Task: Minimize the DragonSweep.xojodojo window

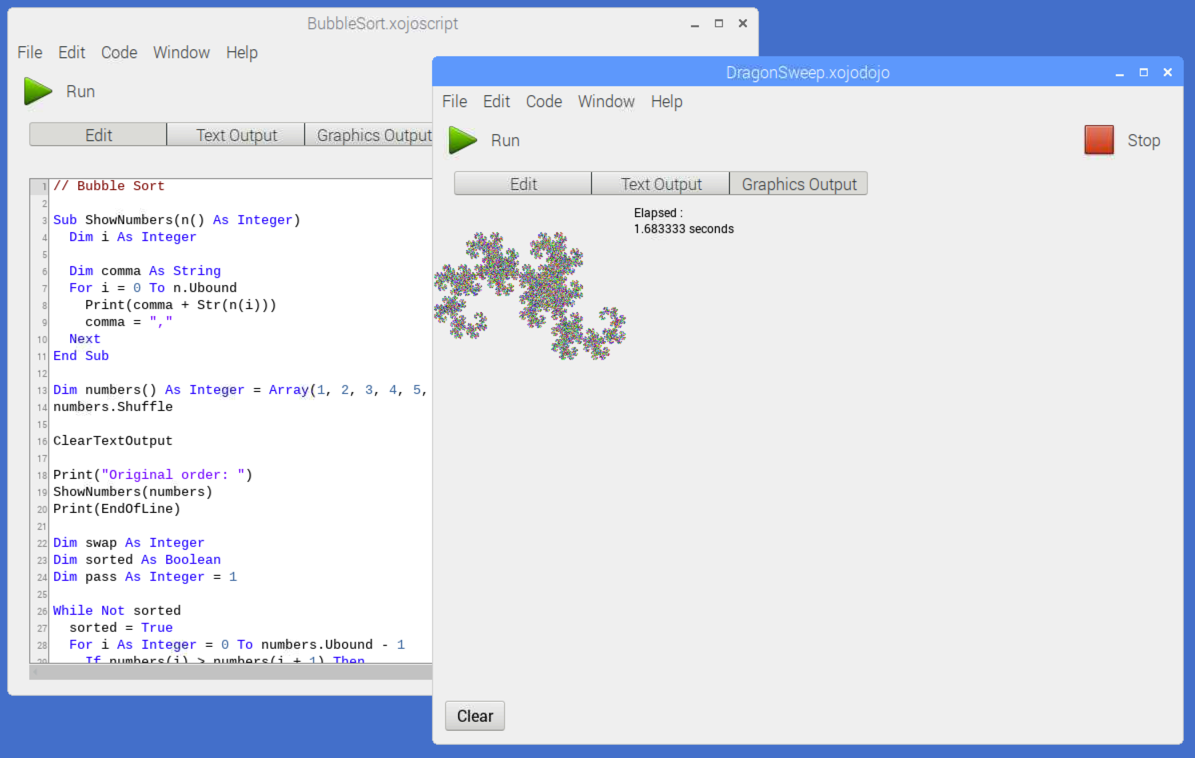Action: point(1120,73)
